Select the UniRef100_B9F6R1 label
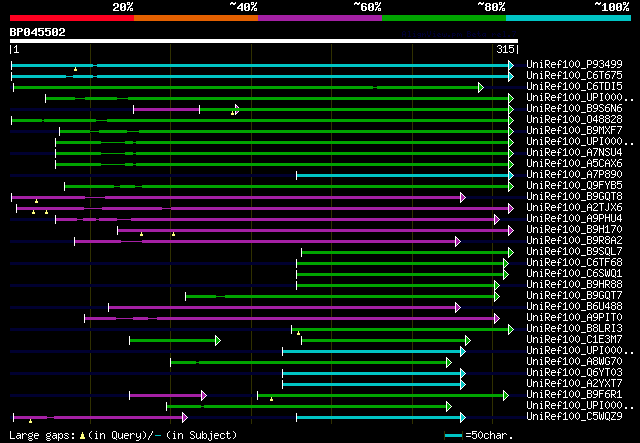 [x=574, y=395]
